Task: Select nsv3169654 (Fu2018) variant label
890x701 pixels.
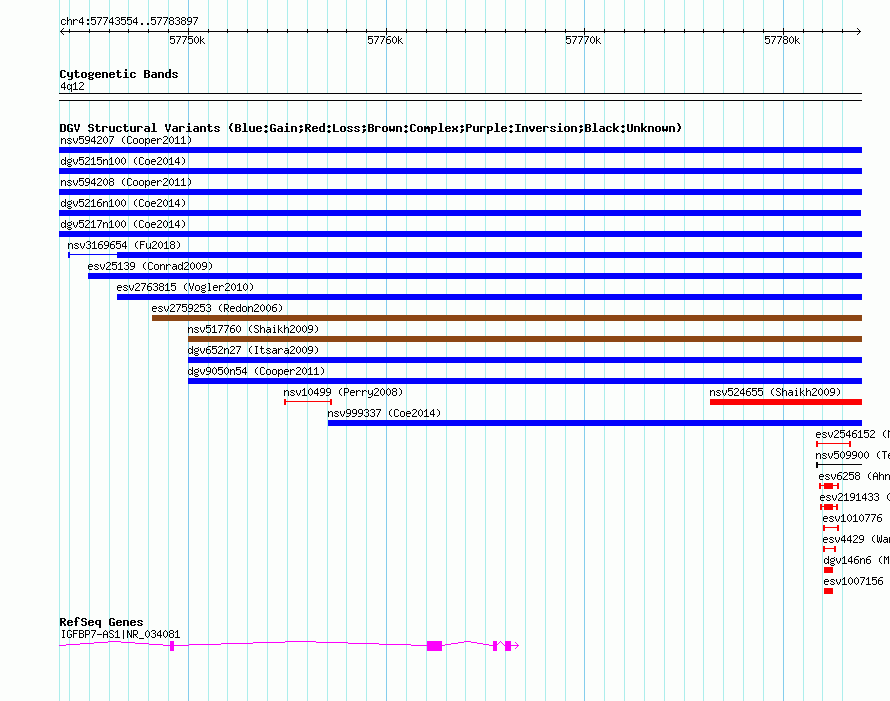Action: 124,245
